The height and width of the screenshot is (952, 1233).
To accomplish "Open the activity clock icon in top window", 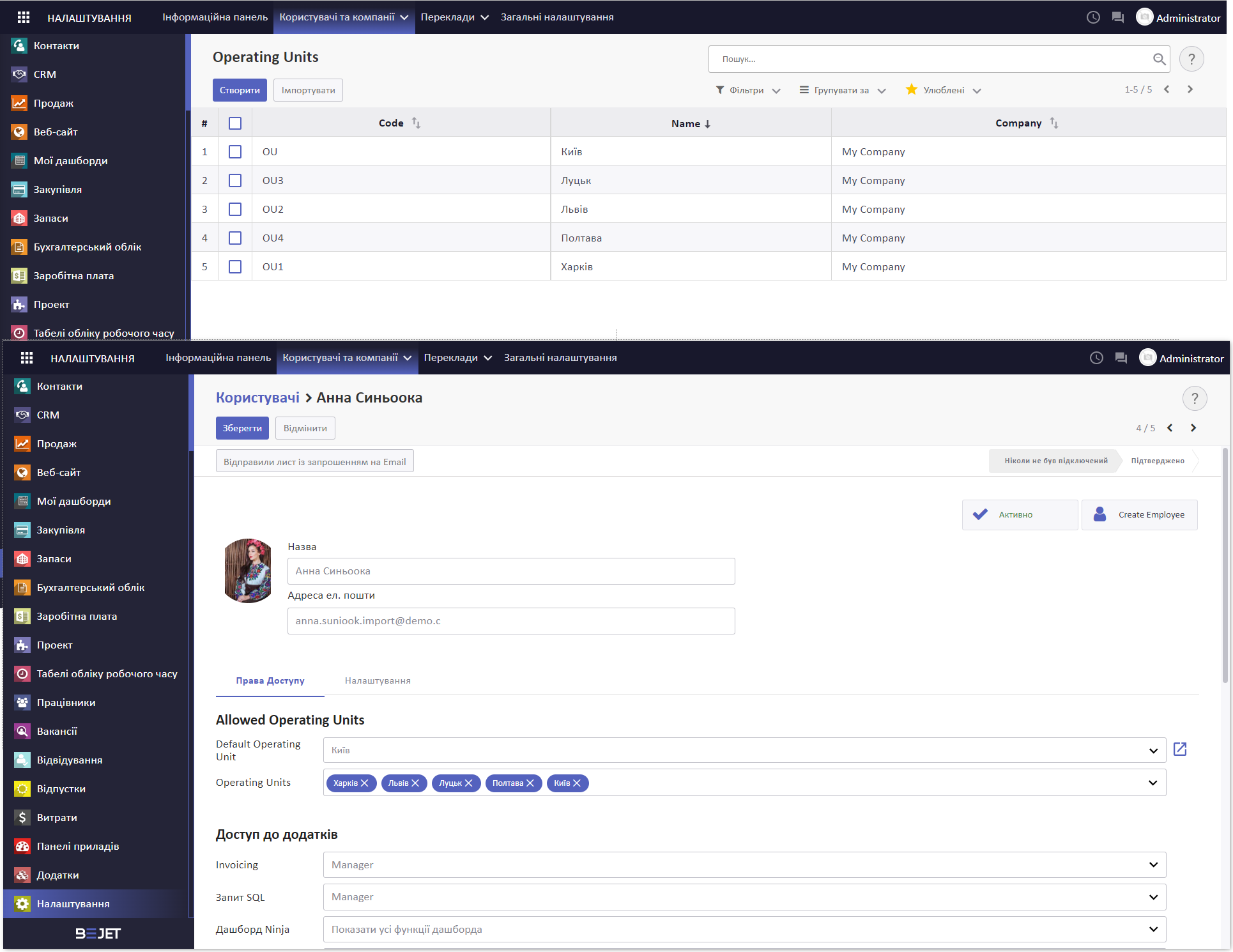I will pyautogui.click(x=1093, y=17).
